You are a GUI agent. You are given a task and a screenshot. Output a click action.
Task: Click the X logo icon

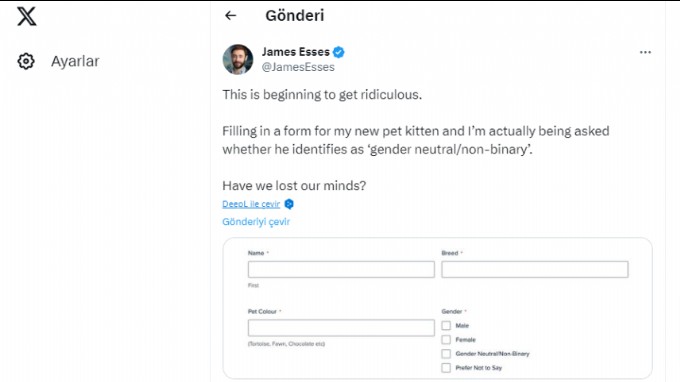pyautogui.click(x=27, y=16)
